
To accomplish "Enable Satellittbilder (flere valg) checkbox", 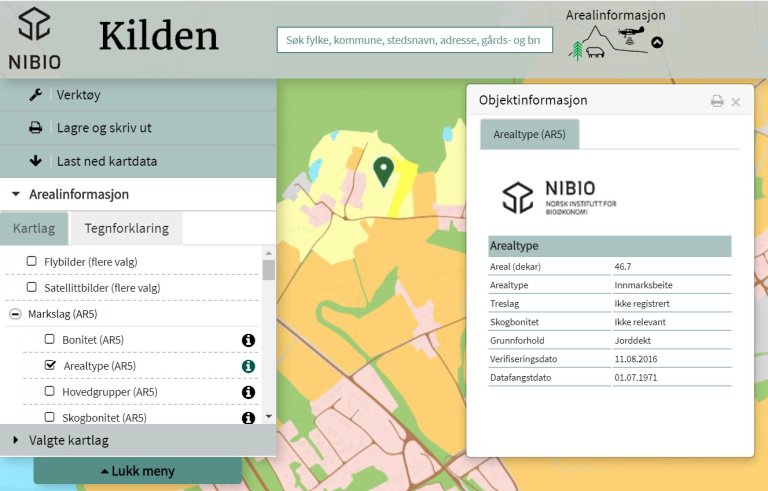I will click(31, 287).
